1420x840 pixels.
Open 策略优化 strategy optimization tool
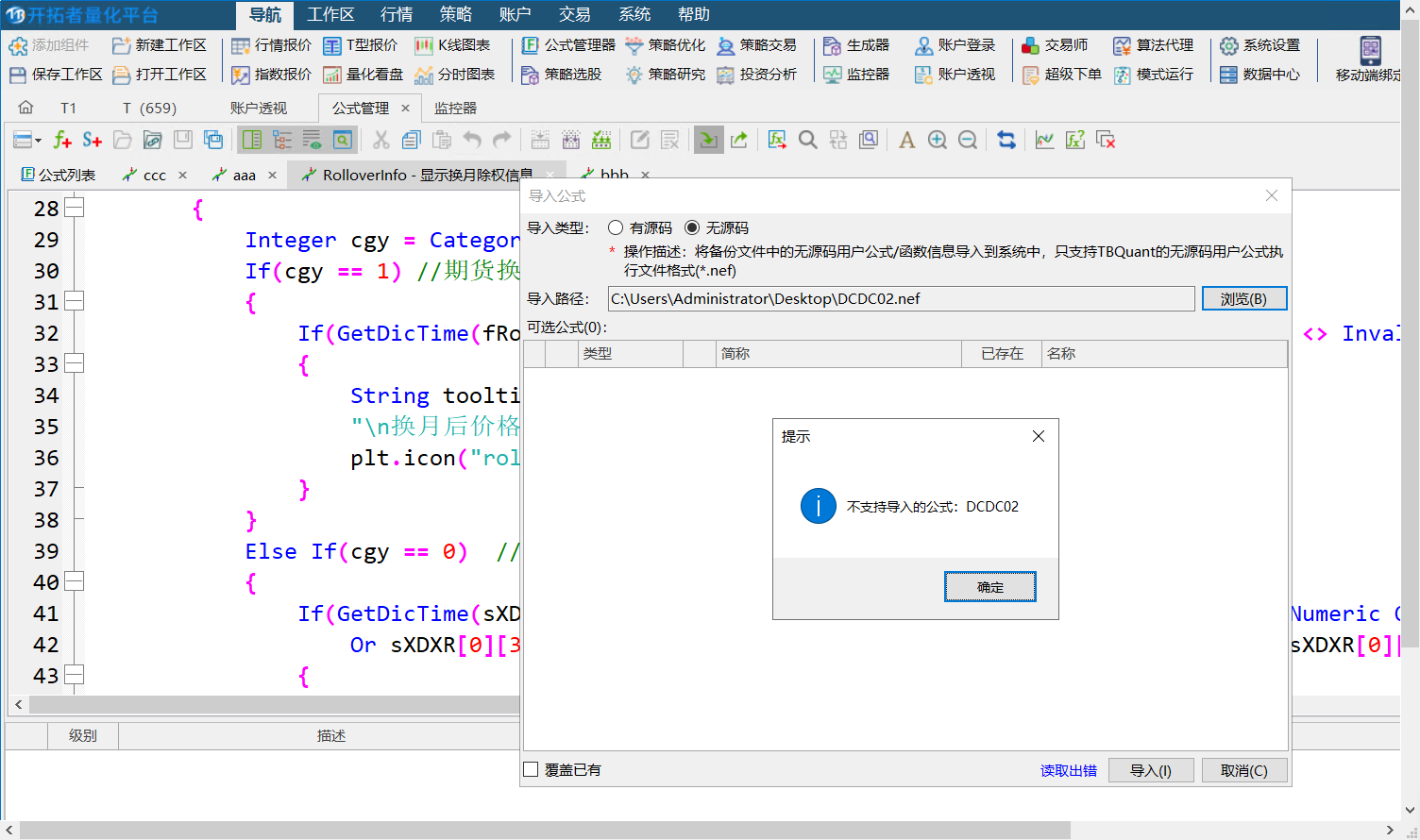[x=666, y=45]
